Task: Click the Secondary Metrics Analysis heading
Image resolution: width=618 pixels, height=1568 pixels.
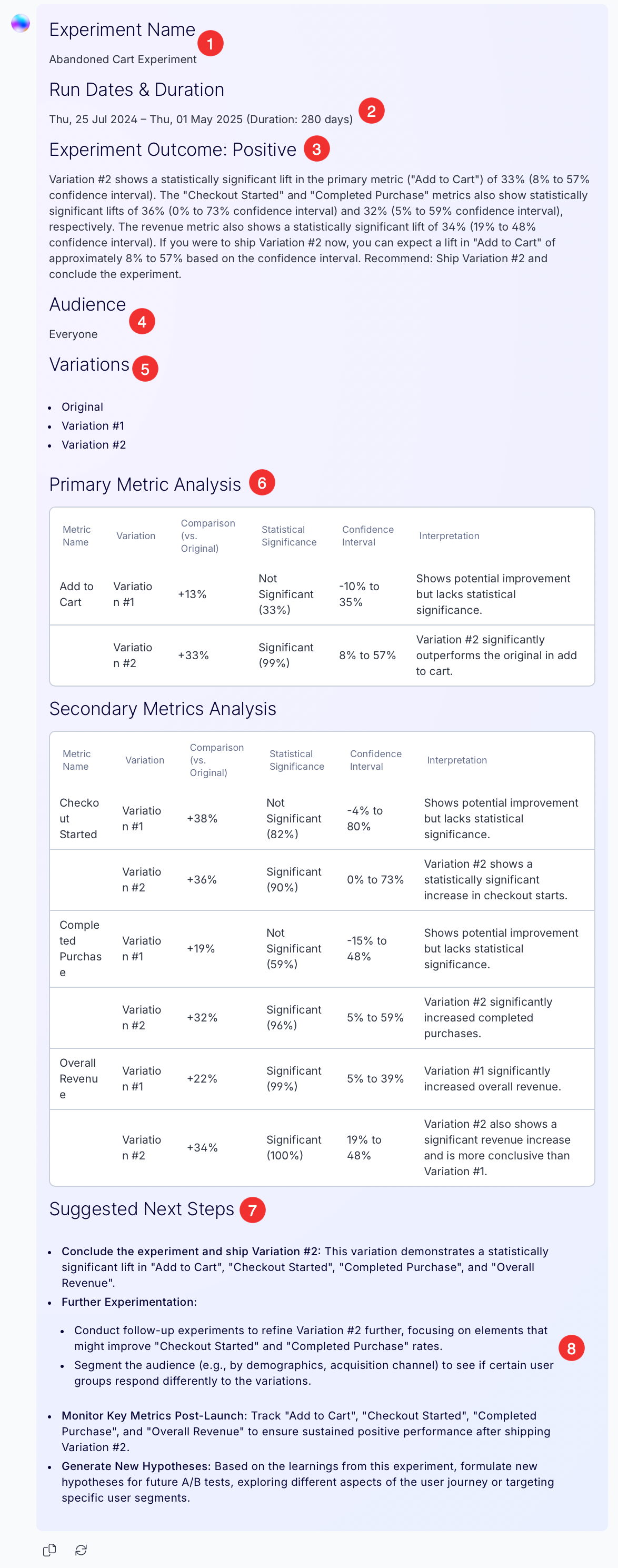Action: point(163,709)
